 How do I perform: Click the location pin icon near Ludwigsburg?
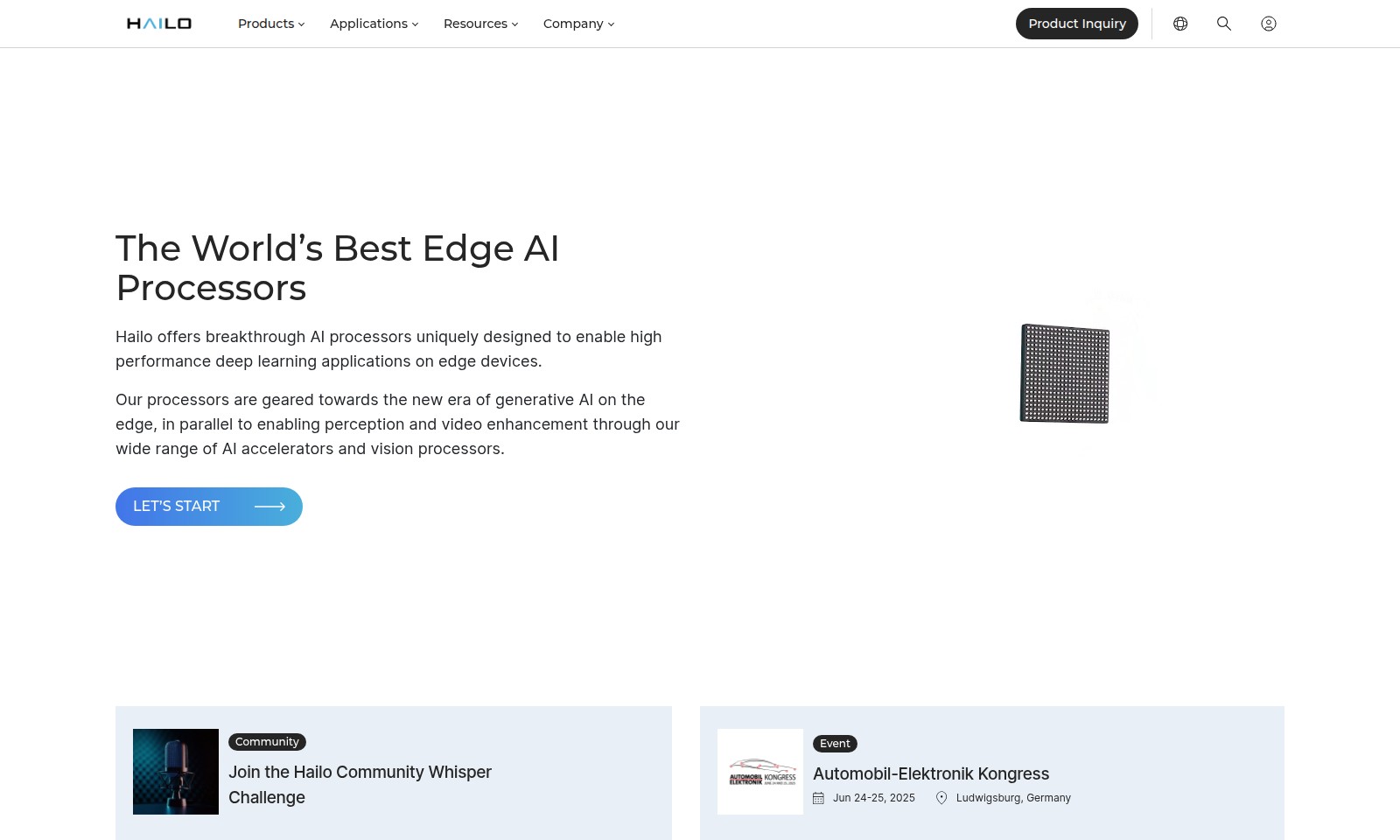click(941, 798)
